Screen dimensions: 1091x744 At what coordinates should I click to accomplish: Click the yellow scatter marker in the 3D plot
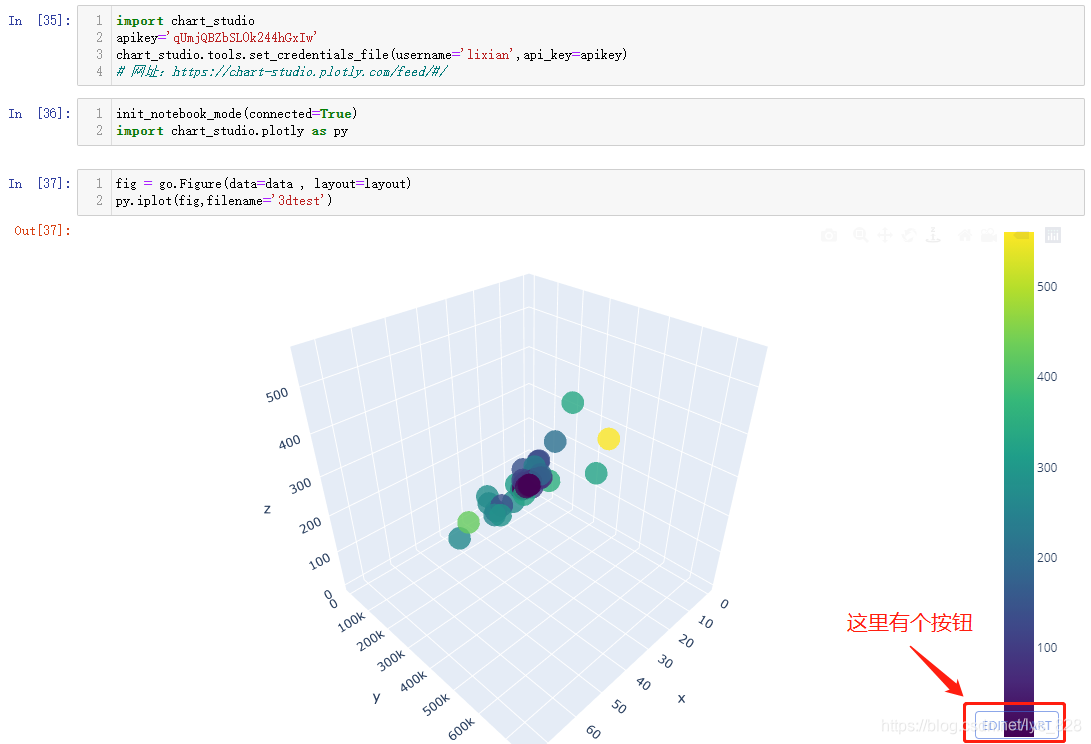(608, 438)
